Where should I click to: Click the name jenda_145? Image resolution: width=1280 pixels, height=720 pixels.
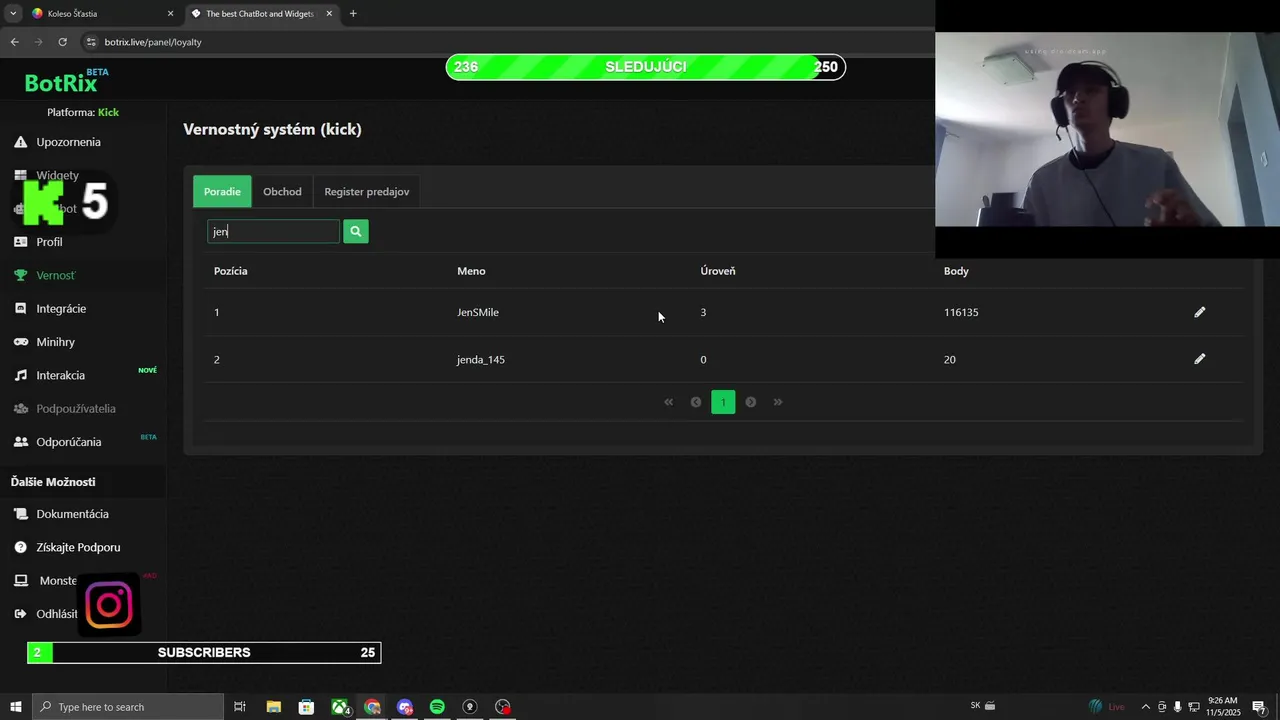click(481, 359)
